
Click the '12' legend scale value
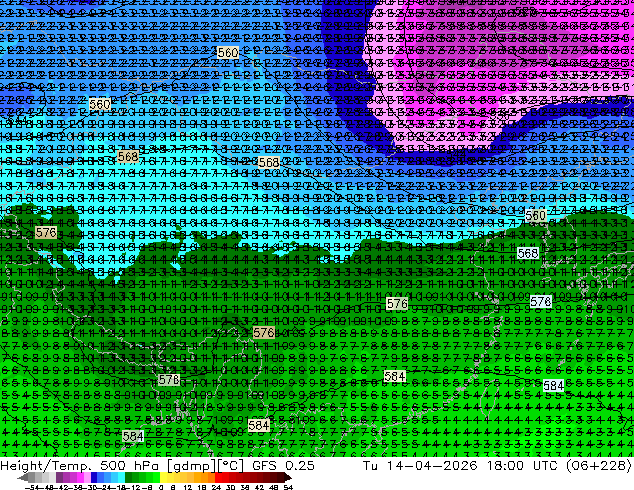coord(187,487)
